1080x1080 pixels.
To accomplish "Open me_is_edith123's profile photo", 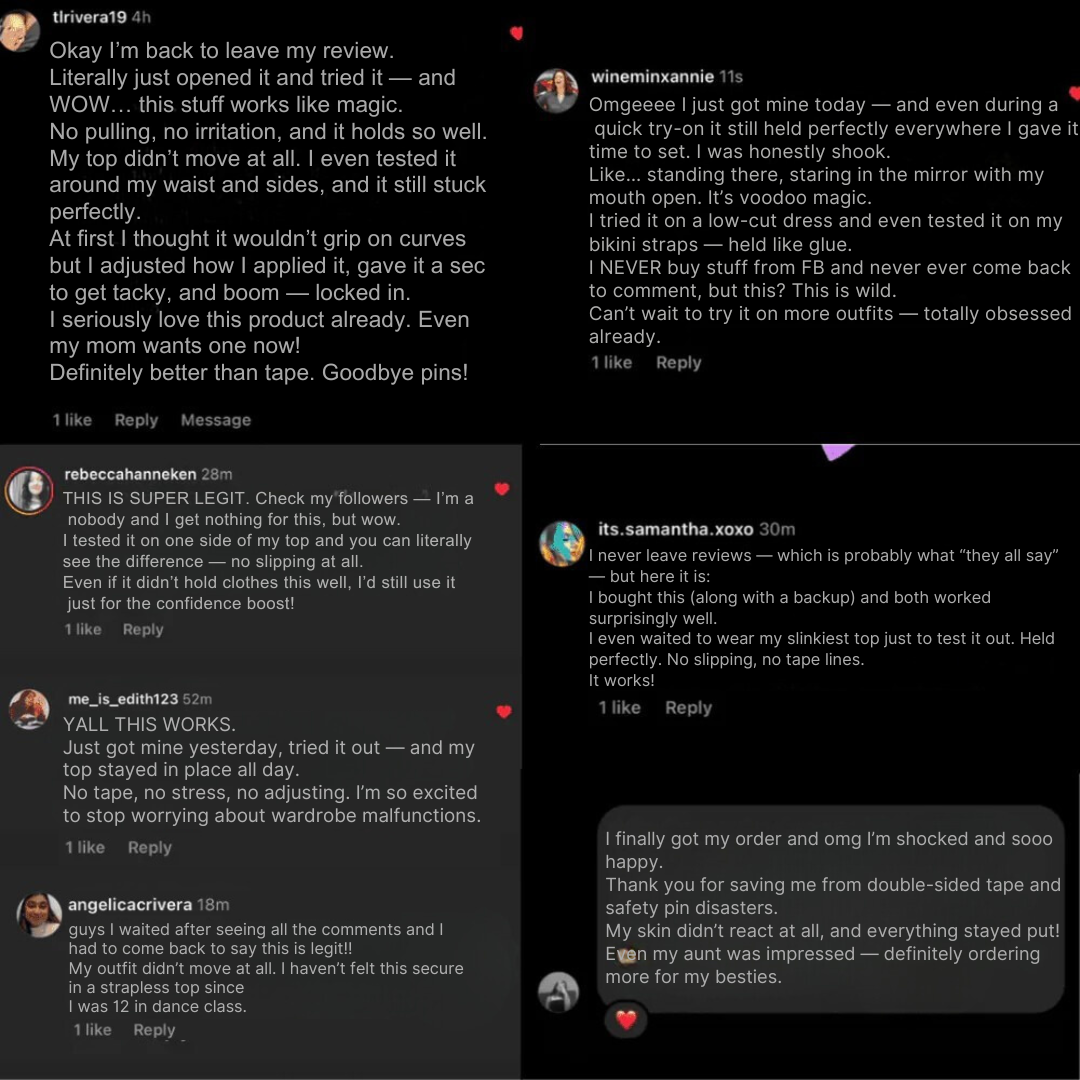I will [29, 709].
